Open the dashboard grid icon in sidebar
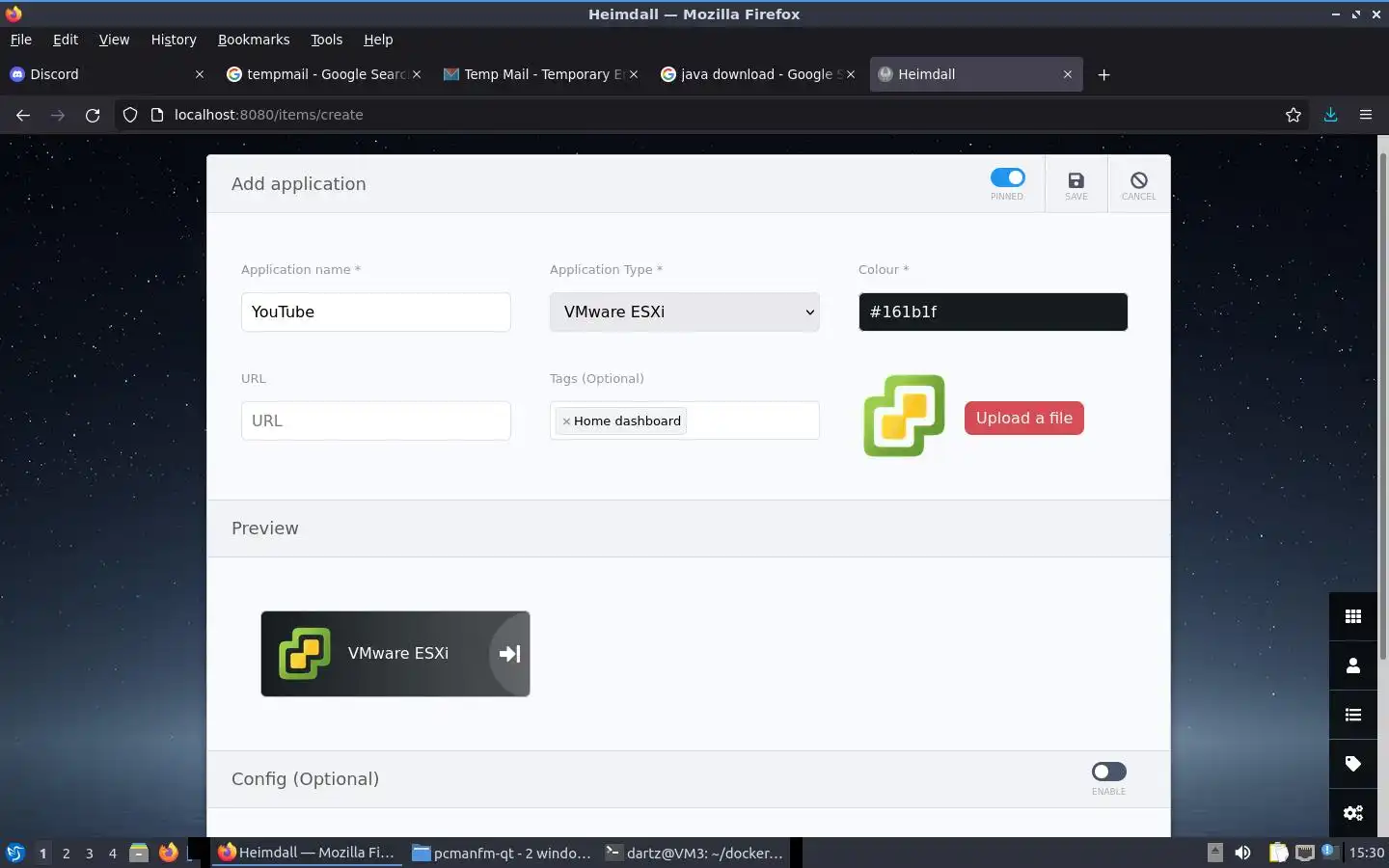The image size is (1389, 868). 1353,616
